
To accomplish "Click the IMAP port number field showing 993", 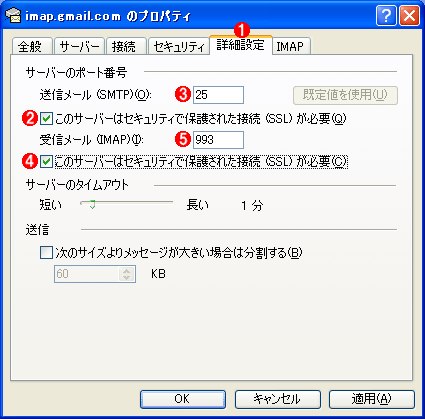I will pyautogui.click(x=218, y=140).
